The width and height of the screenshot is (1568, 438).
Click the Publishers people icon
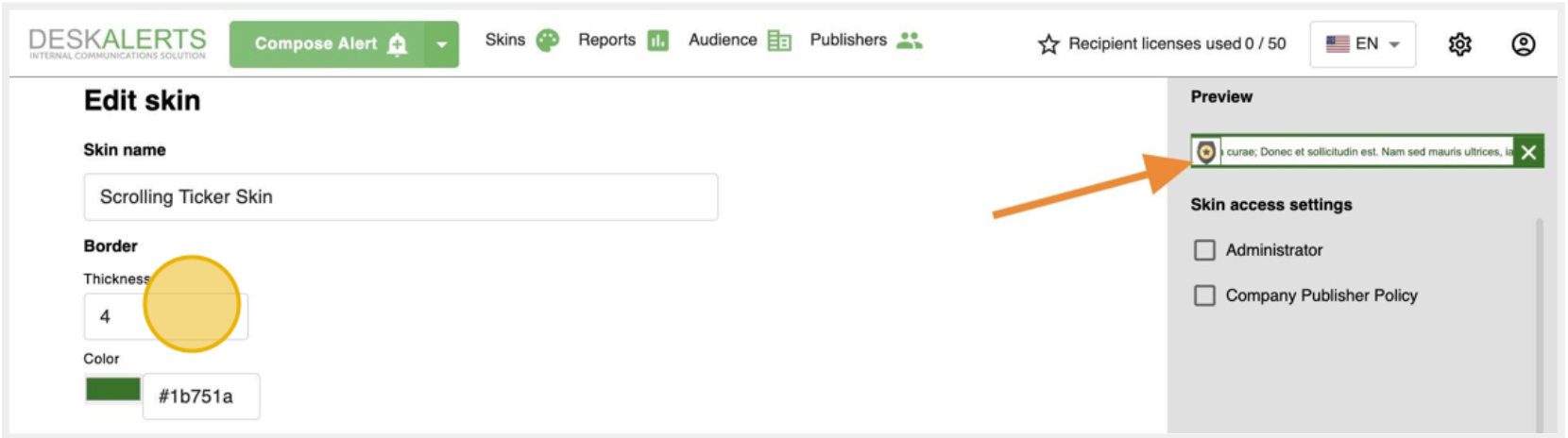[x=909, y=41]
